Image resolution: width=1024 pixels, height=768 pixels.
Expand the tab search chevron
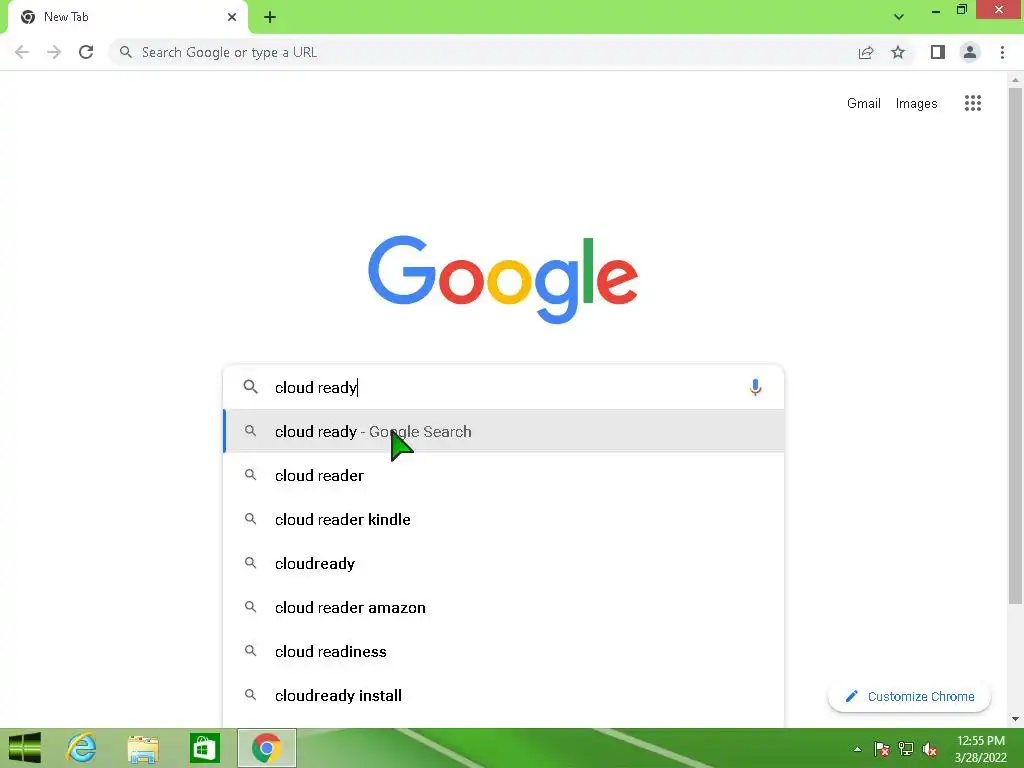(x=899, y=17)
